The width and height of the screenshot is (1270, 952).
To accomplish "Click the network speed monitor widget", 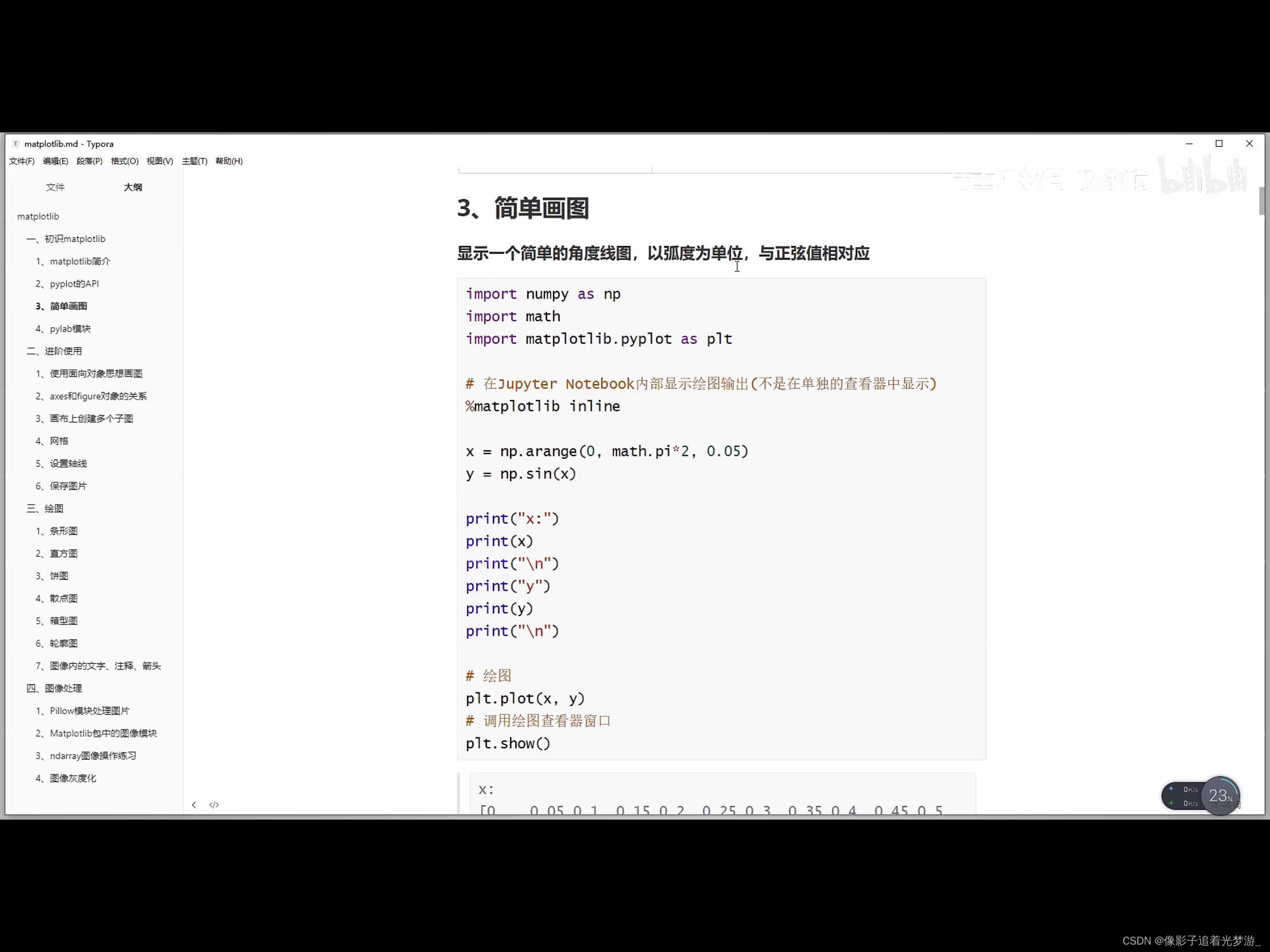I will click(x=1184, y=796).
